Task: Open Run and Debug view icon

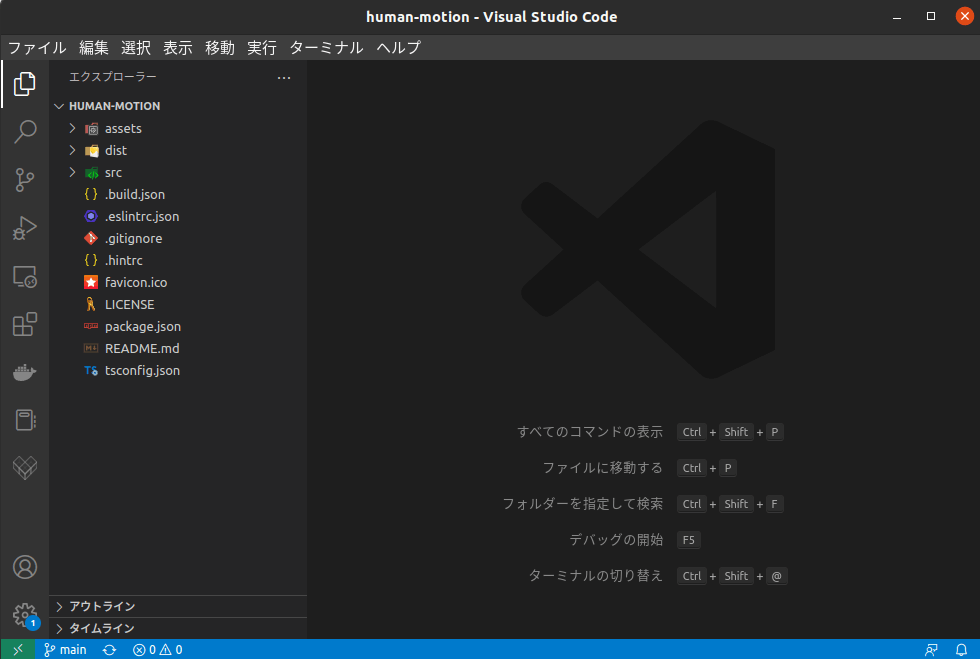Action: tap(24, 228)
